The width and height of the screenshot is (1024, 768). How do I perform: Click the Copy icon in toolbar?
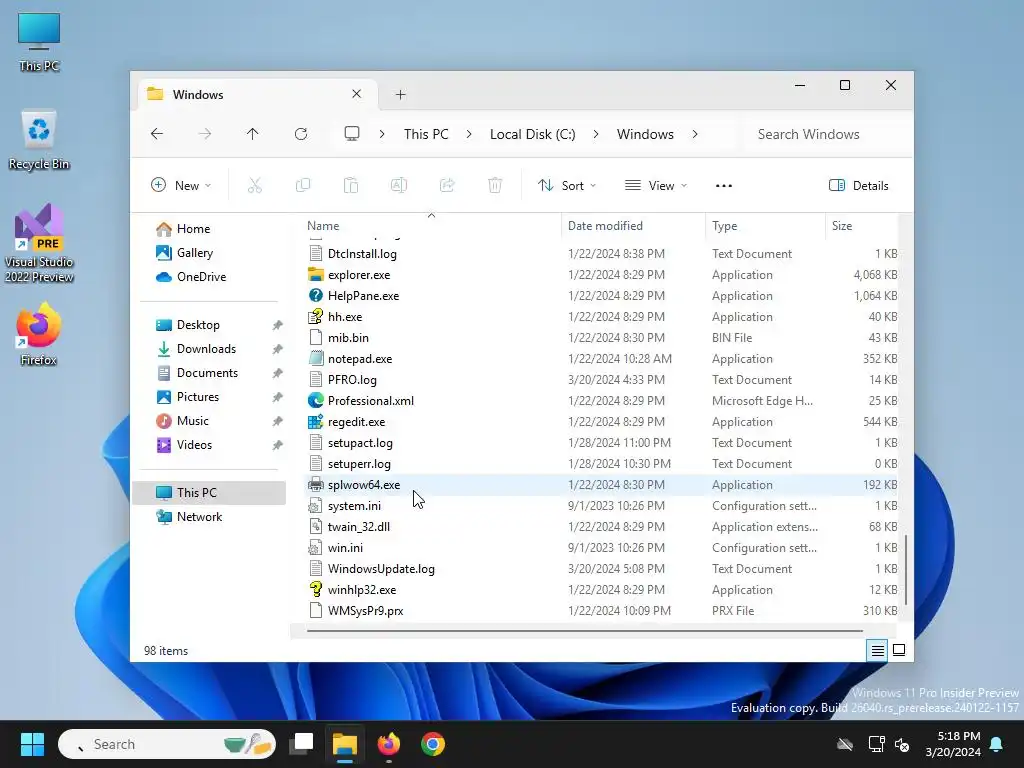point(303,185)
